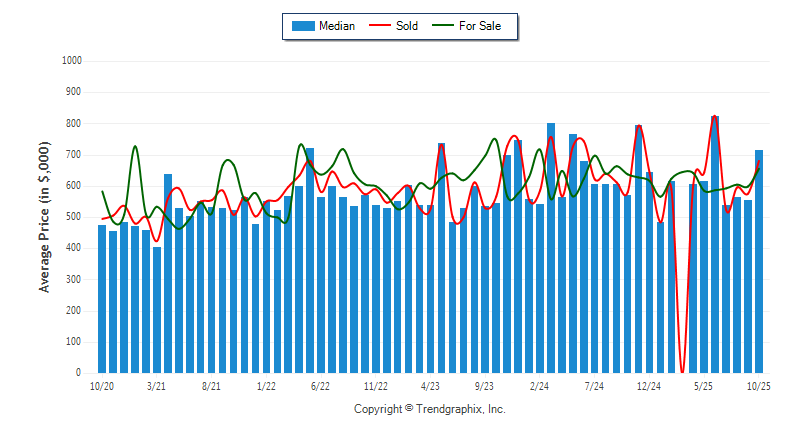Select the 6/22 x-axis date label
The height and width of the screenshot is (434, 800).
point(321,385)
